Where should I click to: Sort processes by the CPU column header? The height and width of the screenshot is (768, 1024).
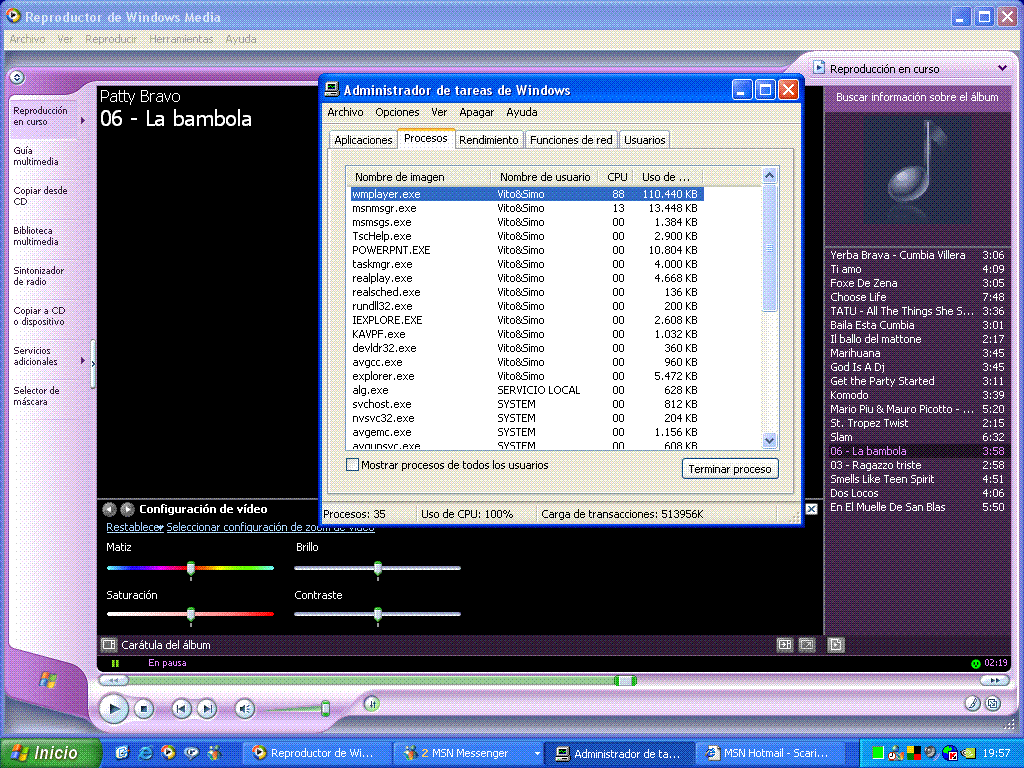tap(617, 177)
